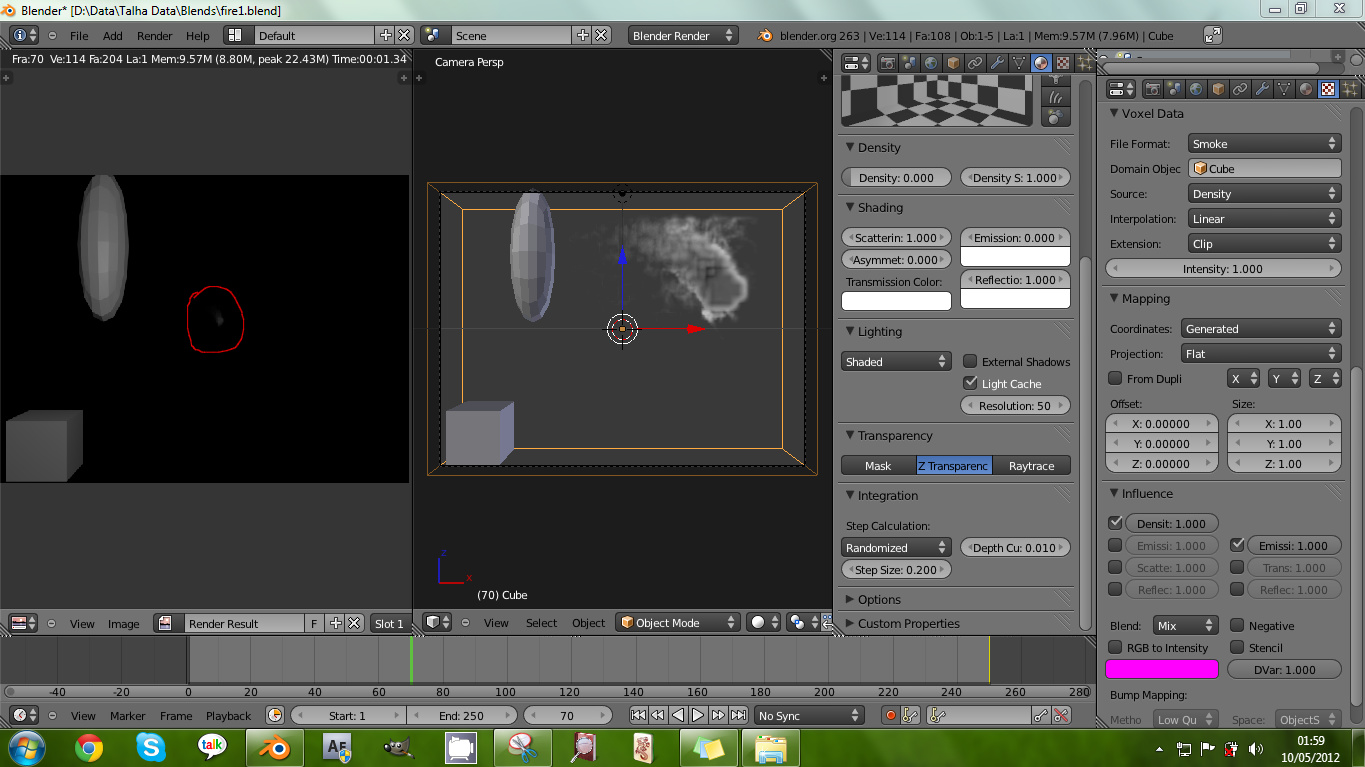Uncheck the Light Cache checkbox
This screenshot has height=767, width=1365.
pos(969,383)
